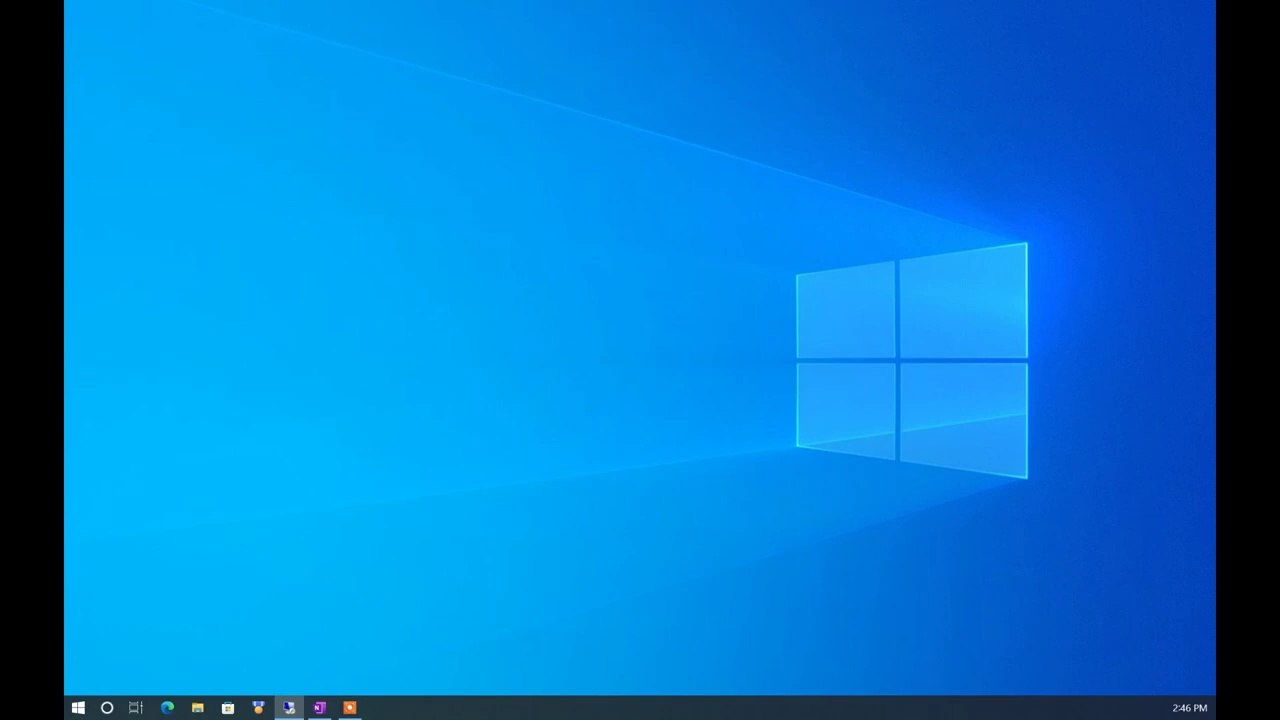Open the medal ribbon app in taskbar
Image resolution: width=1280 pixels, height=720 pixels.
pyautogui.click(x=258, y=708)
